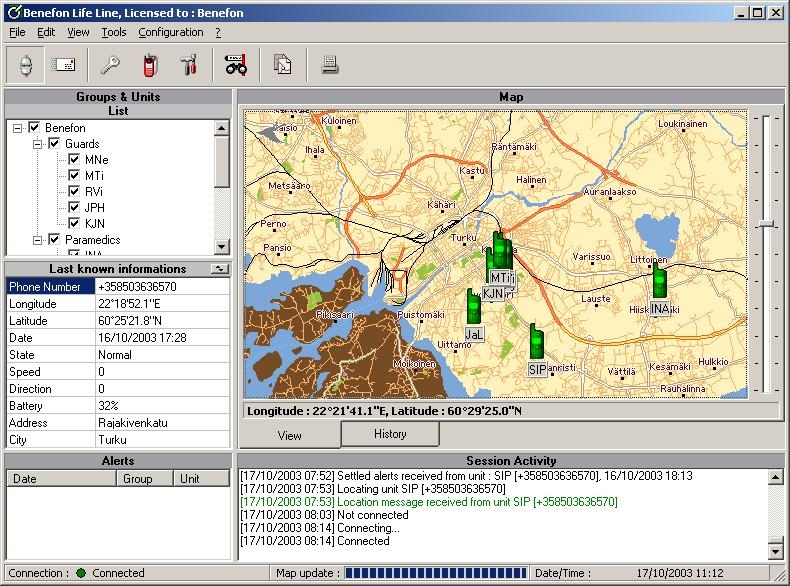The image size is (790, 586).
Task: Click the map zoom slider handle
Action: [766, 223]
